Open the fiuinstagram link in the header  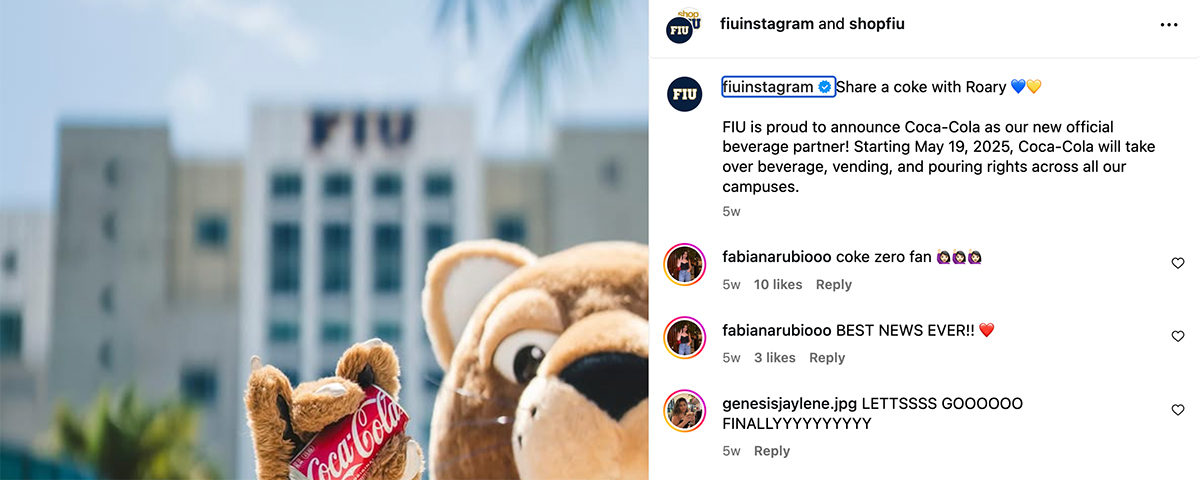tap(767, 24)
